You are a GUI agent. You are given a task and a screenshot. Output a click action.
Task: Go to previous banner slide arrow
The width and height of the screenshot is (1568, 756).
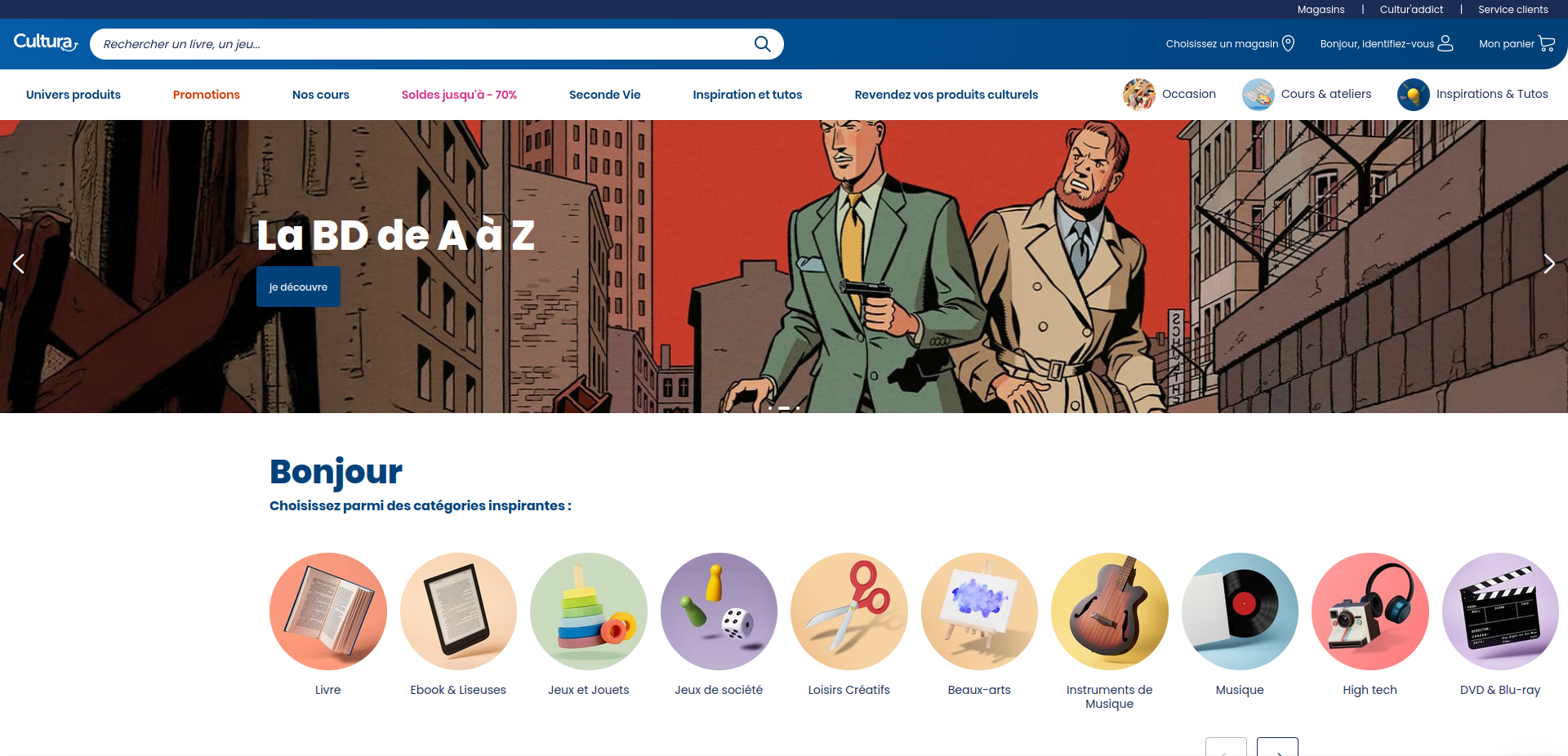pyautogui.click(x=19, y=264)
